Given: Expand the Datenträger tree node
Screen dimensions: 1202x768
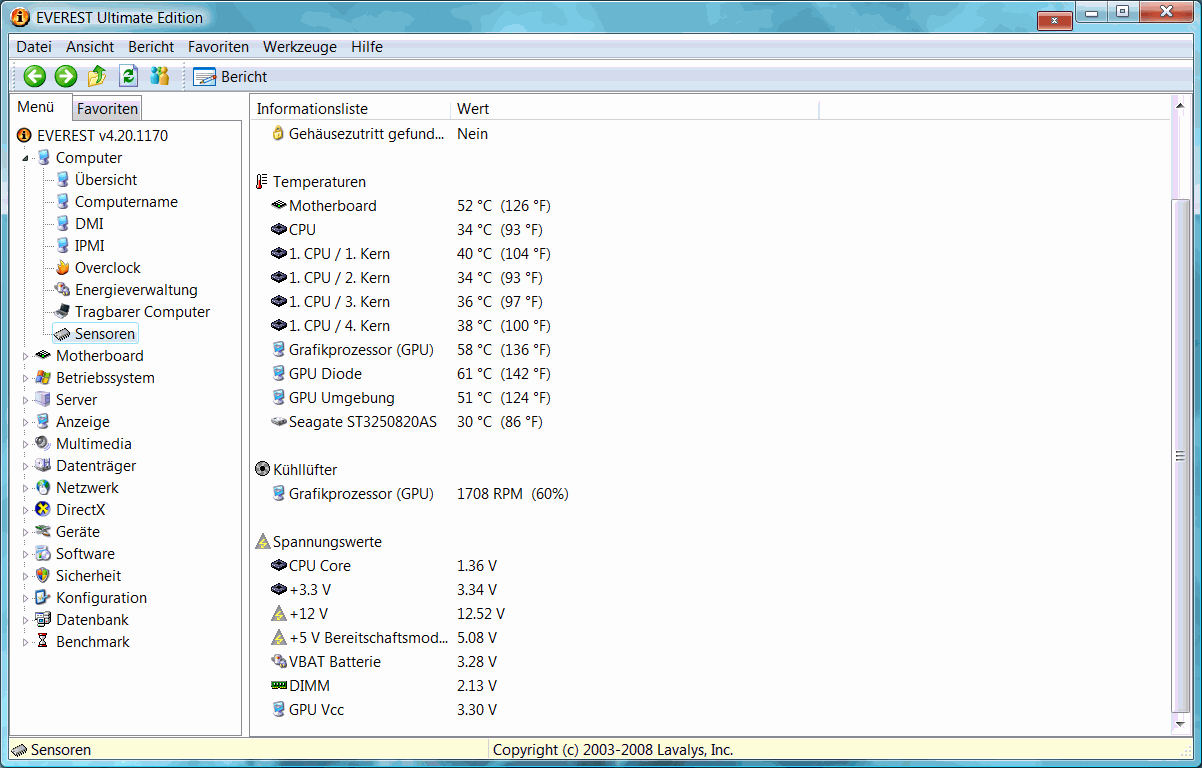Looking at the screenshot, I should point(25,466).
